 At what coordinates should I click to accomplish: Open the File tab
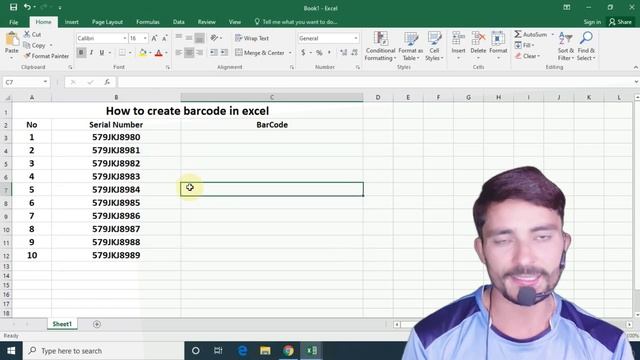click(13, 22)
